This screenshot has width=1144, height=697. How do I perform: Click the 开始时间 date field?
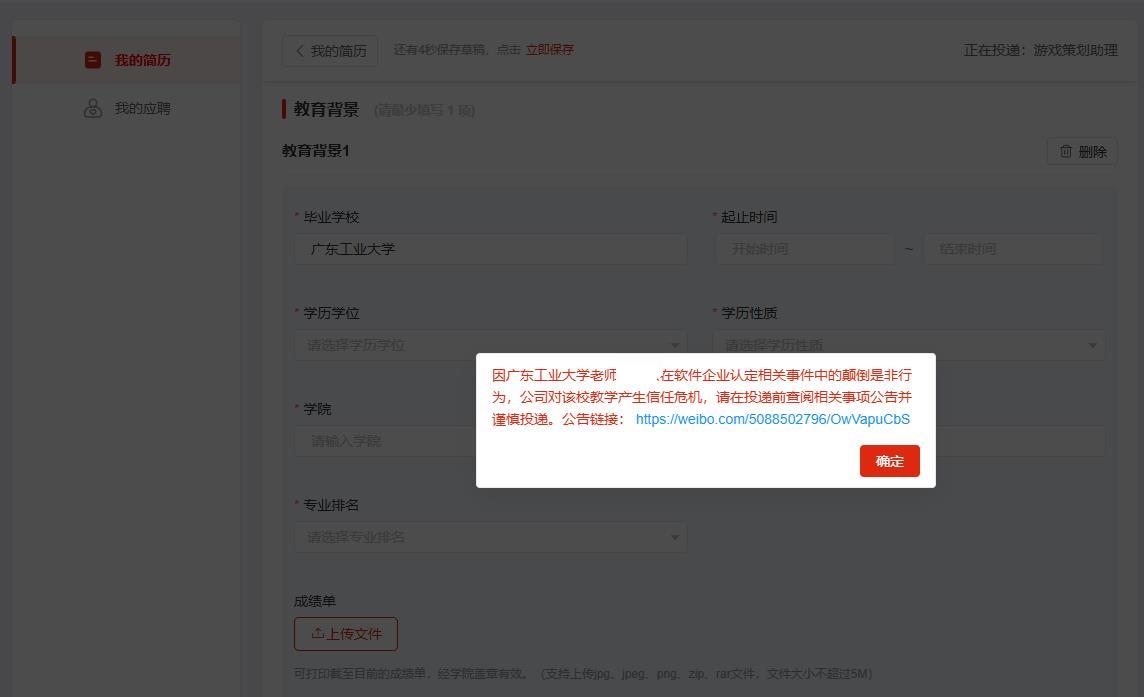point(805,248)
